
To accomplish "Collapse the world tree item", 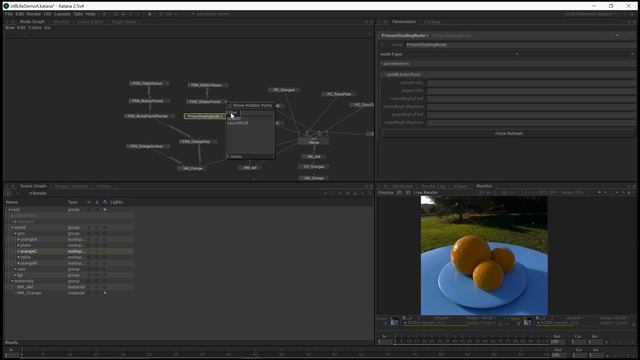I will click(x=12, y=227).
